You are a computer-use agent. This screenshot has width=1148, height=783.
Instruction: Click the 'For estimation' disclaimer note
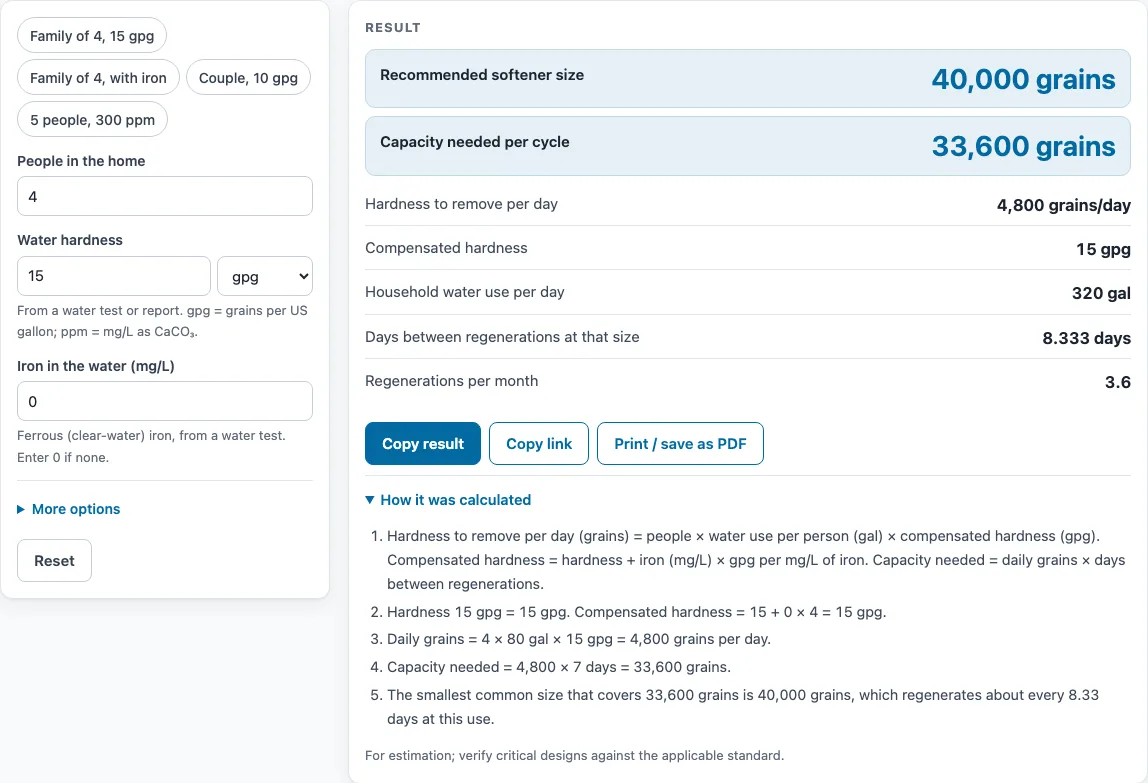point(575,755)
